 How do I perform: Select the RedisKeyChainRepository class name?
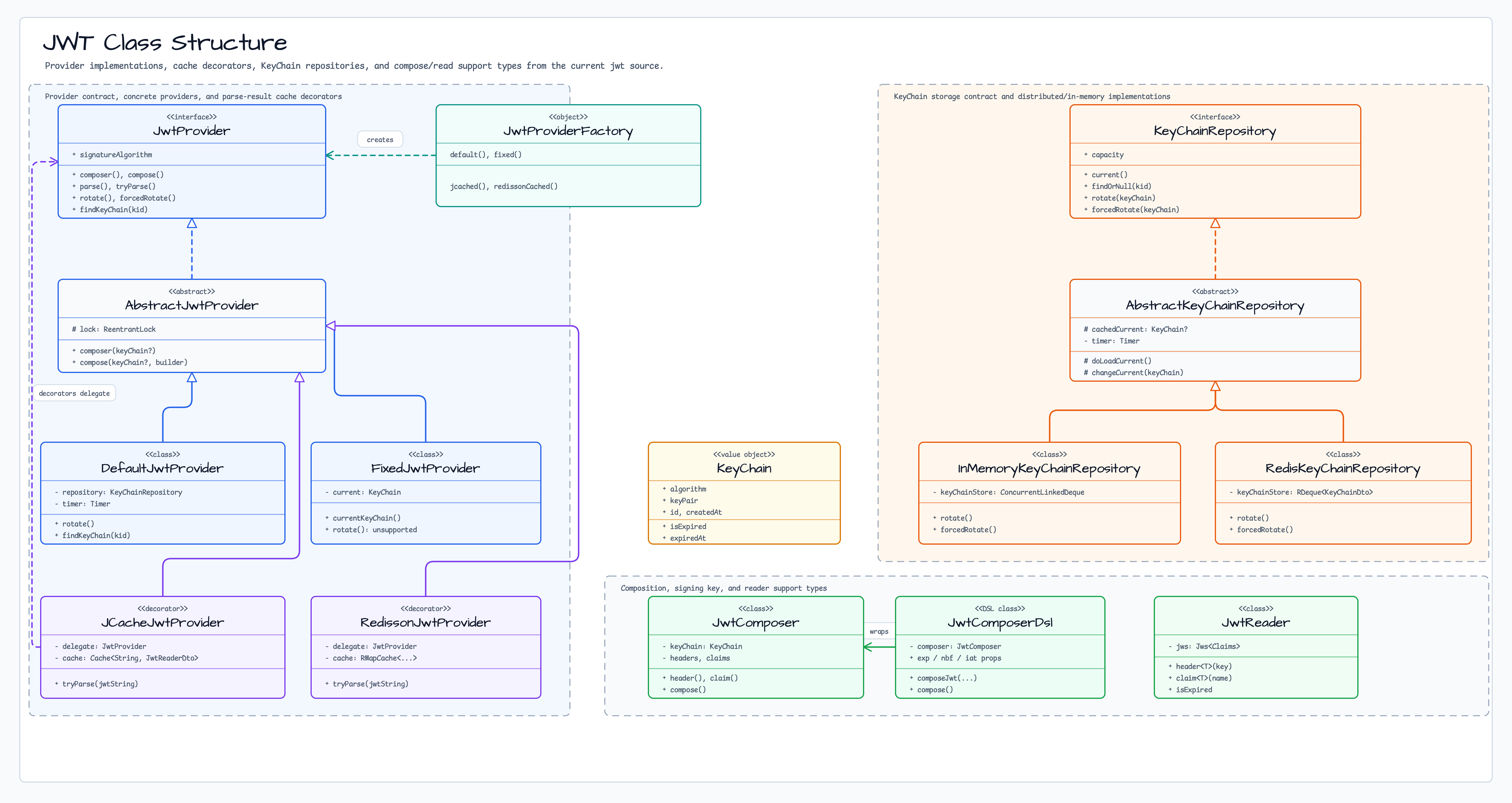tap(1343, 468)
